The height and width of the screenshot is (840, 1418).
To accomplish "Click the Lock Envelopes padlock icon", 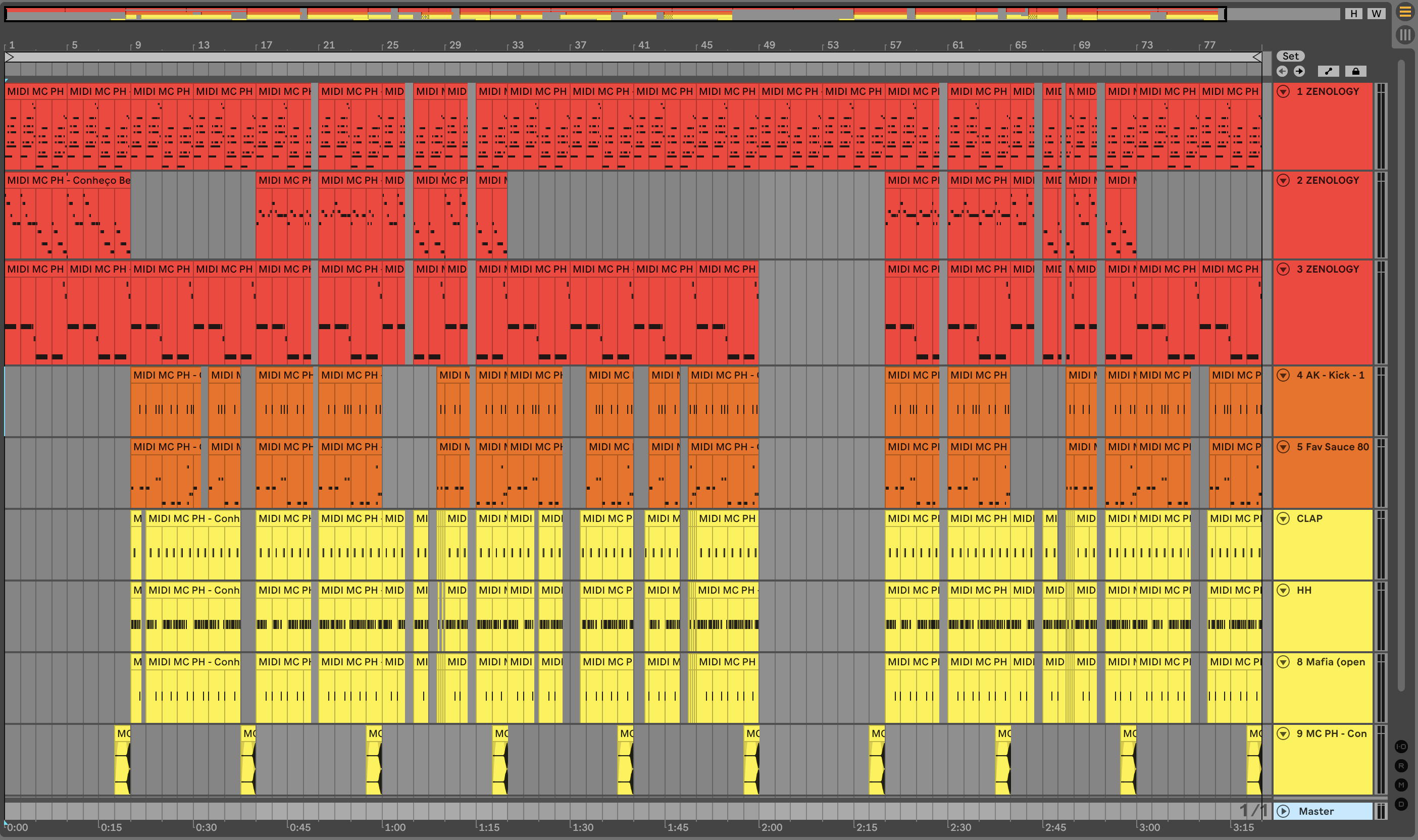I will point(1356,71).
